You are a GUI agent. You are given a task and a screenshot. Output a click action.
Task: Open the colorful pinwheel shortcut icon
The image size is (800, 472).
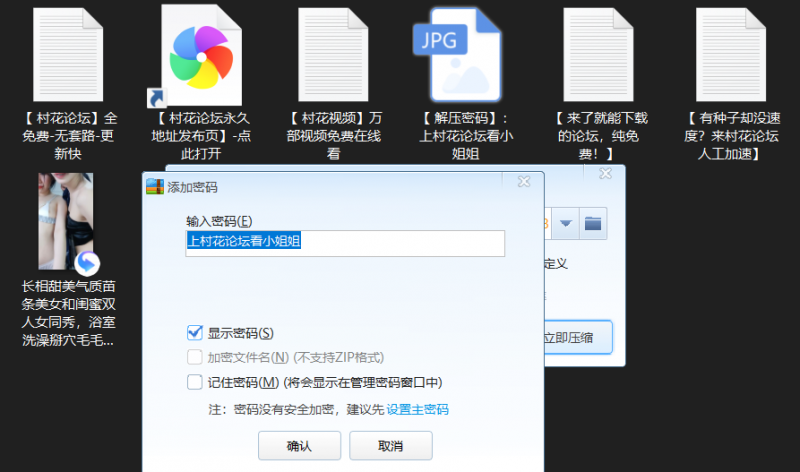click(x=200, y=56)
